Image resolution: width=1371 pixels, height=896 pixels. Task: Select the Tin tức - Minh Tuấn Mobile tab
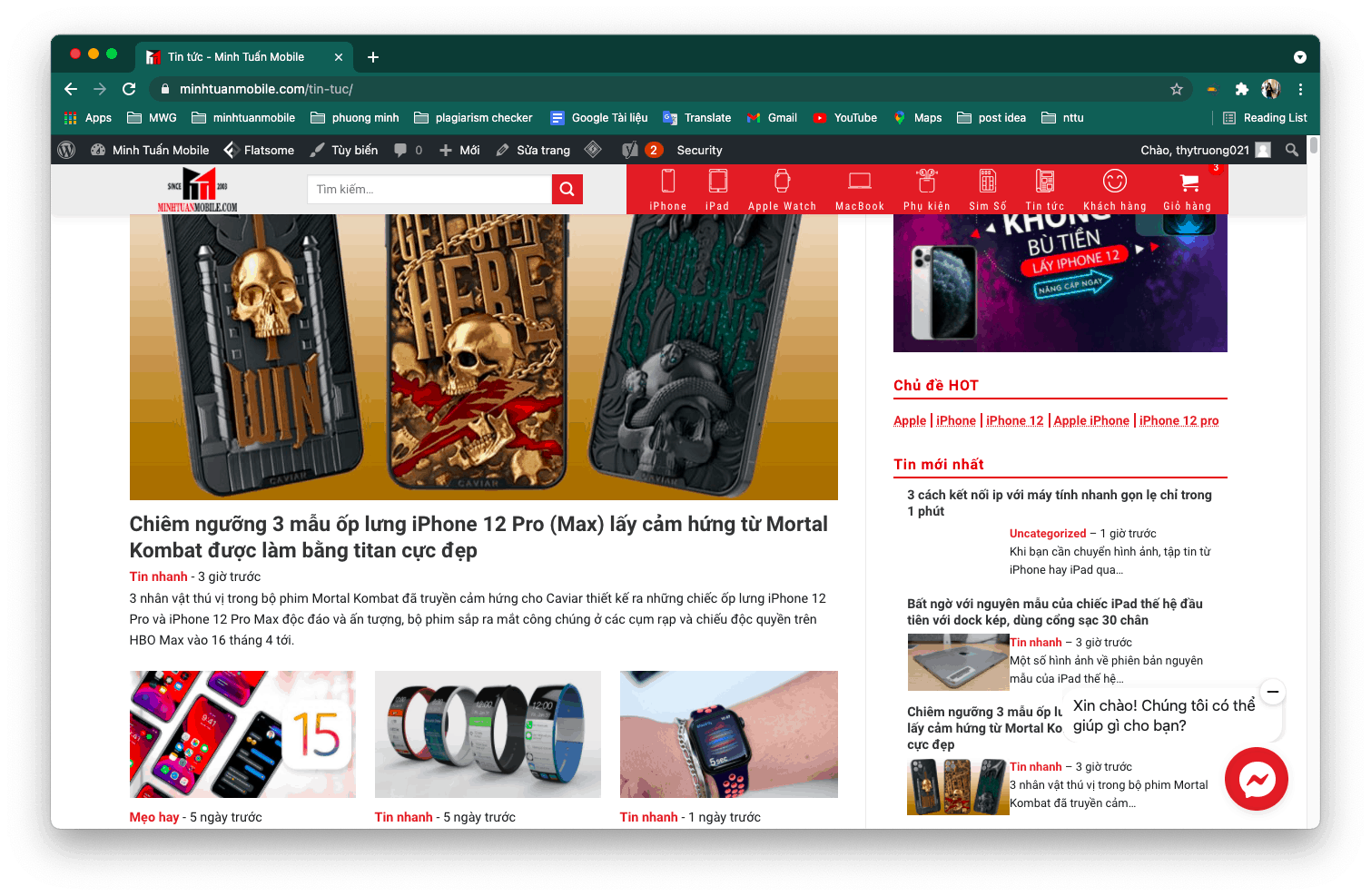coord(236,56)
